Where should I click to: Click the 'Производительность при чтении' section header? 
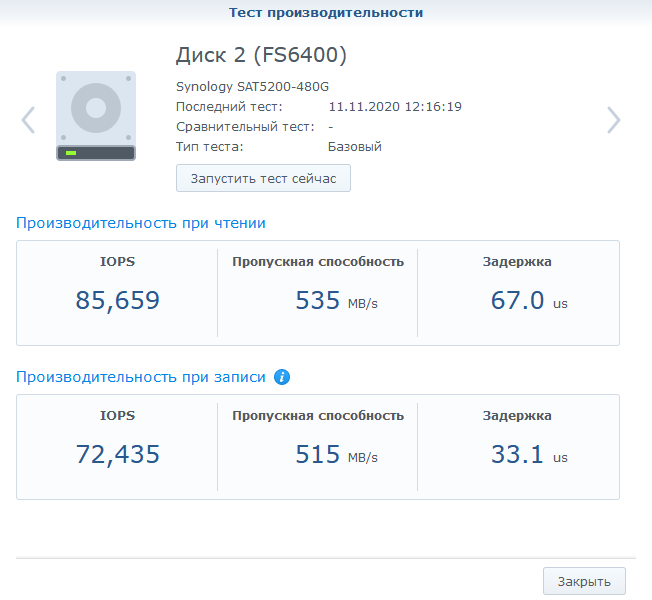coord(141,223)
